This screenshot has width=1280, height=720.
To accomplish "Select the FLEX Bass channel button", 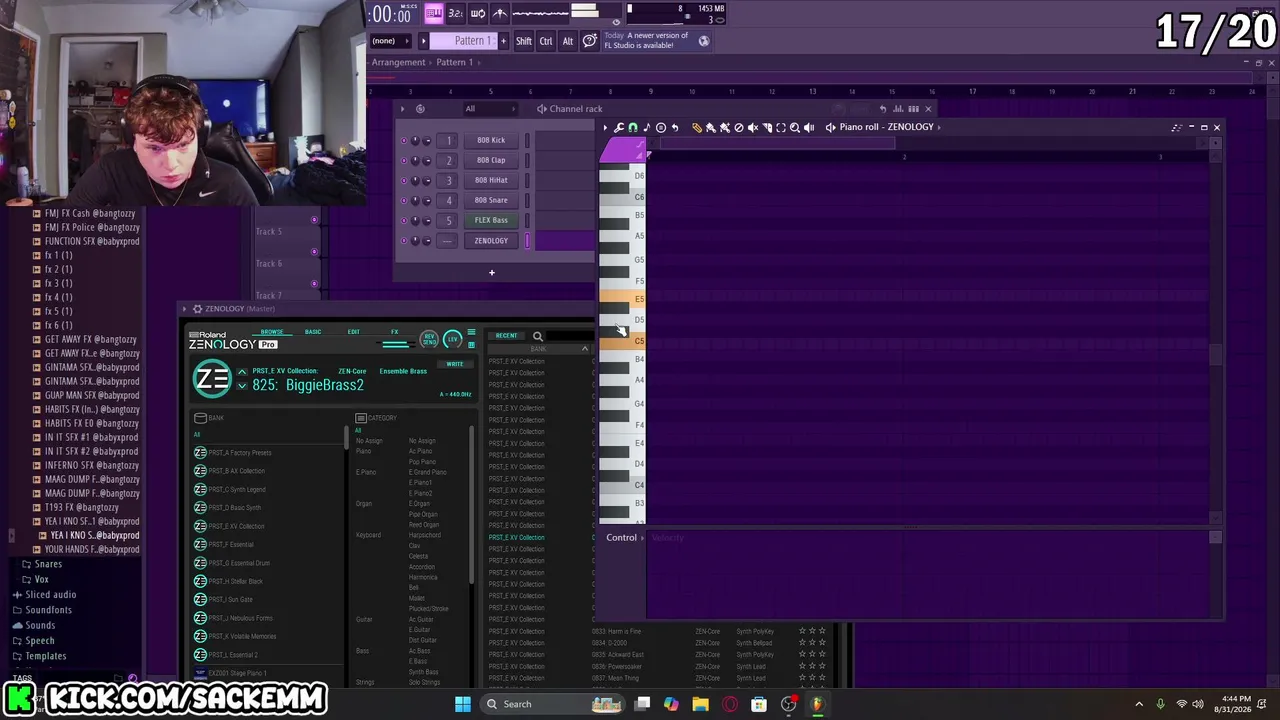I will (x=491, y=221).
